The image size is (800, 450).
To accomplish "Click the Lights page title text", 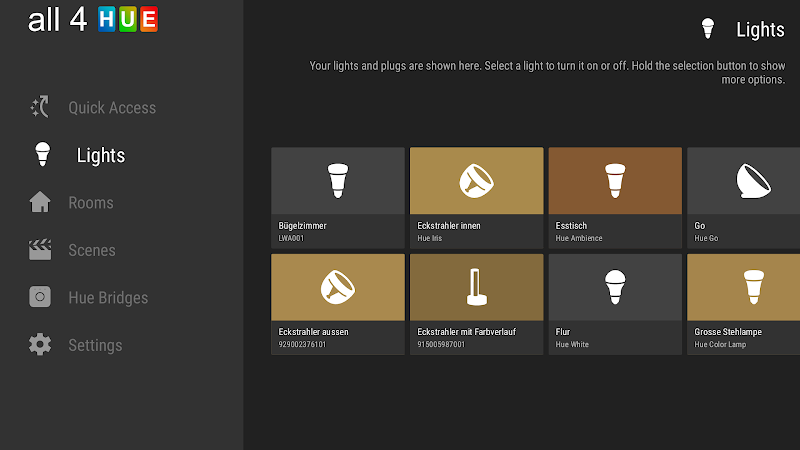I will [760, 30].
